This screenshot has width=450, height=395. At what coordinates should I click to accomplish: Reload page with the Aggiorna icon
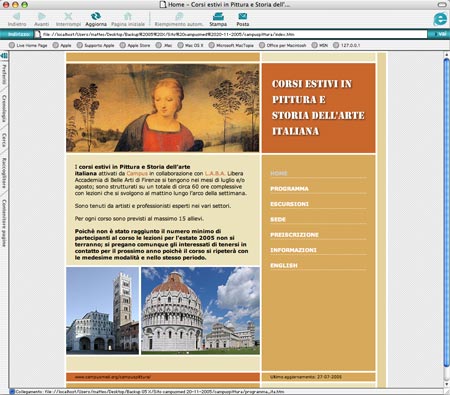(96, 16)
